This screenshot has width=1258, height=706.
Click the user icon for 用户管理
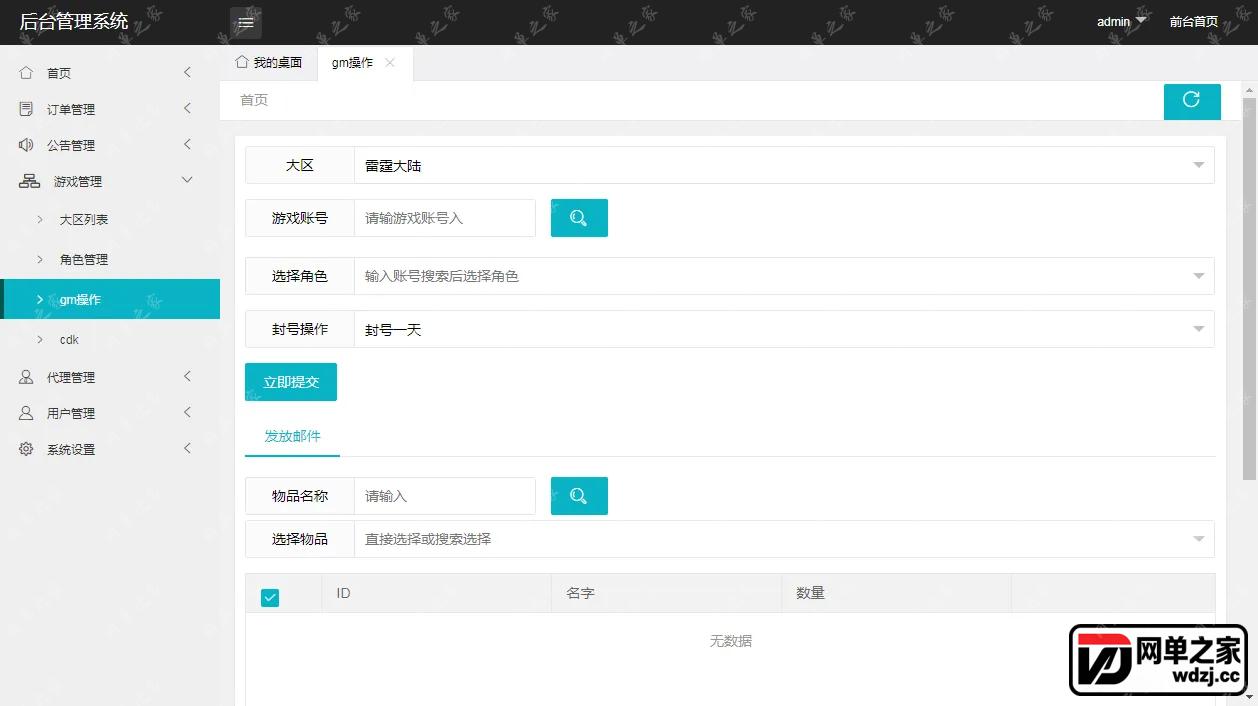[x=26, y=413]
